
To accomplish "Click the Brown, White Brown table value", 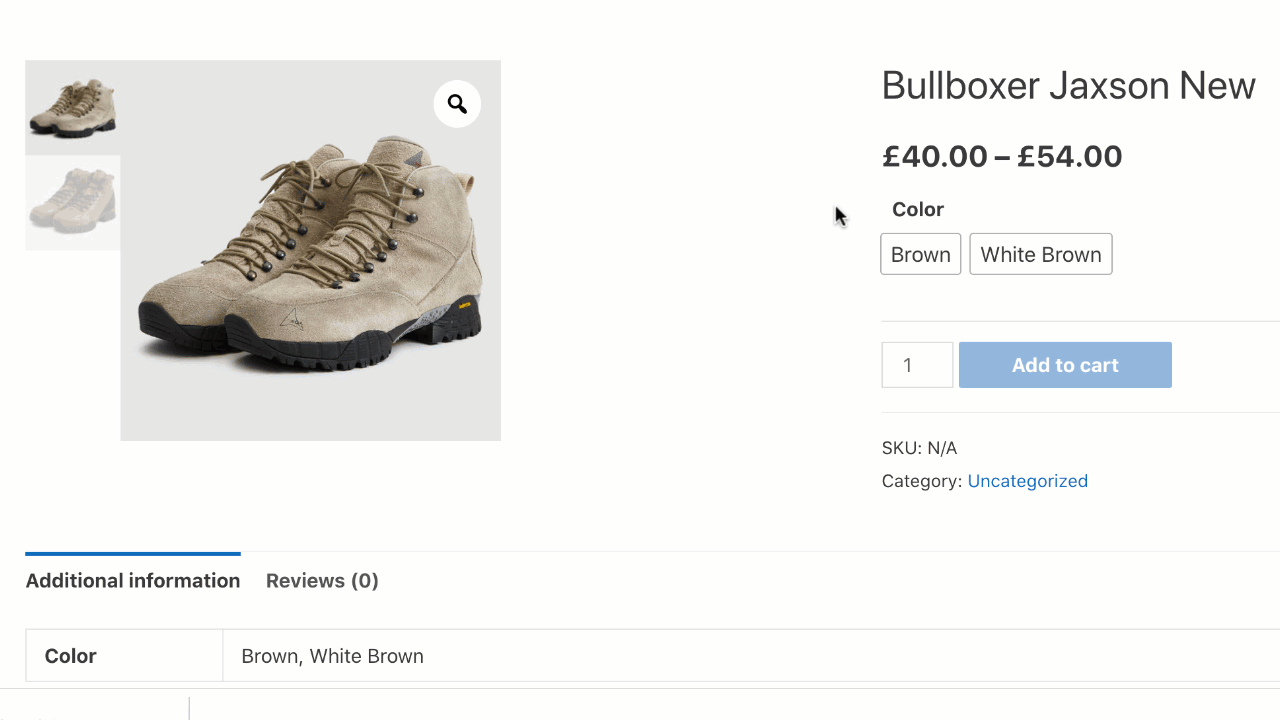I will [x=332, y=656].
